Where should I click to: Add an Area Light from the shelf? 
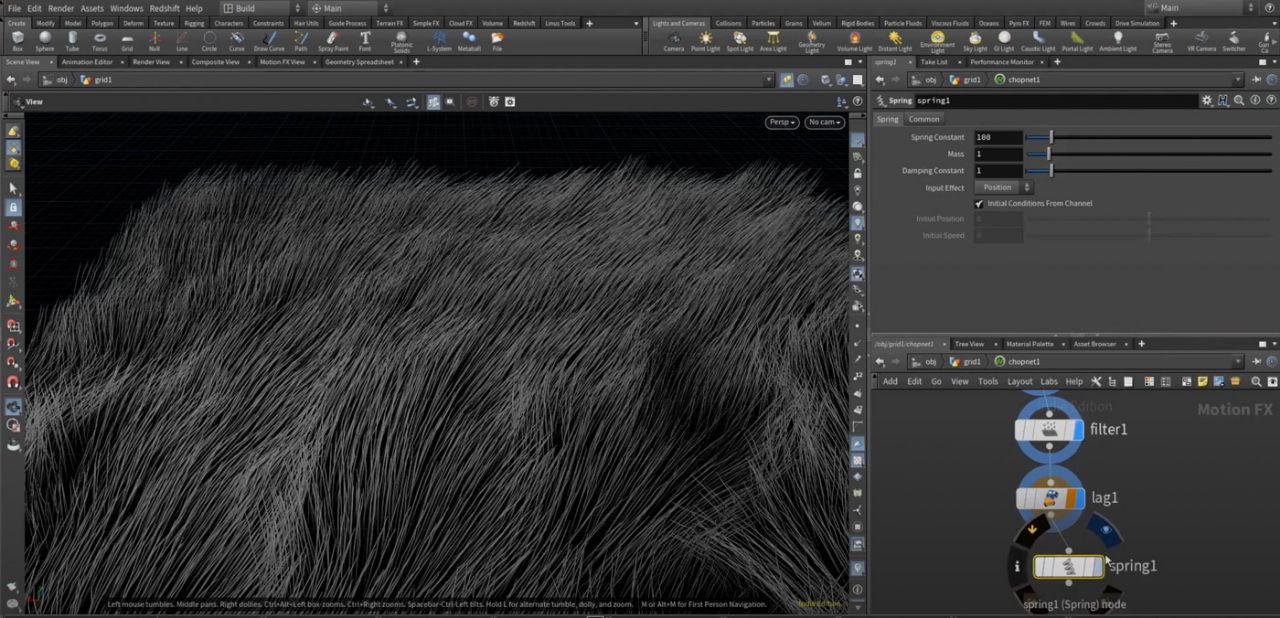tap(773, 41)
